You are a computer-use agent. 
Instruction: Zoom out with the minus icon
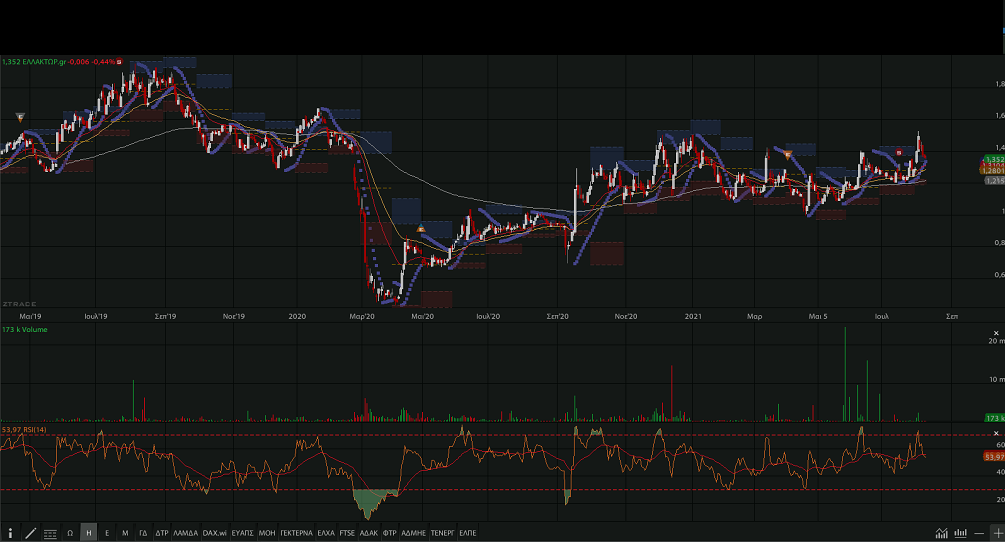[x=979, y=533]
